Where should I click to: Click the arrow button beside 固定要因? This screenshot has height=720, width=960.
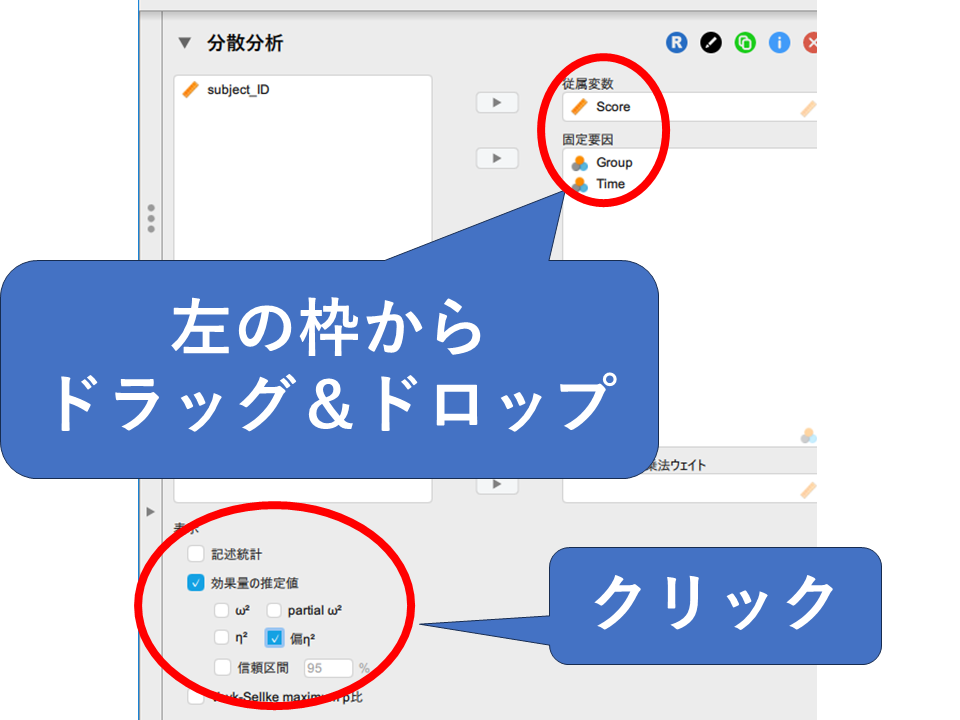[496, 157]
